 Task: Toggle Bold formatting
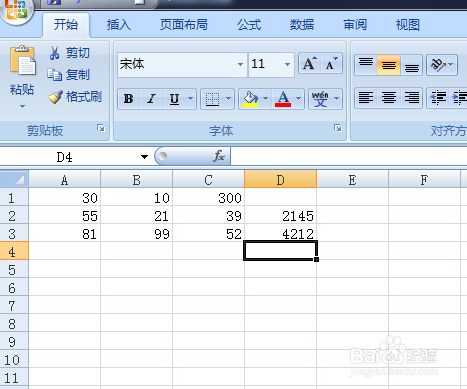[x=128, y=99]
